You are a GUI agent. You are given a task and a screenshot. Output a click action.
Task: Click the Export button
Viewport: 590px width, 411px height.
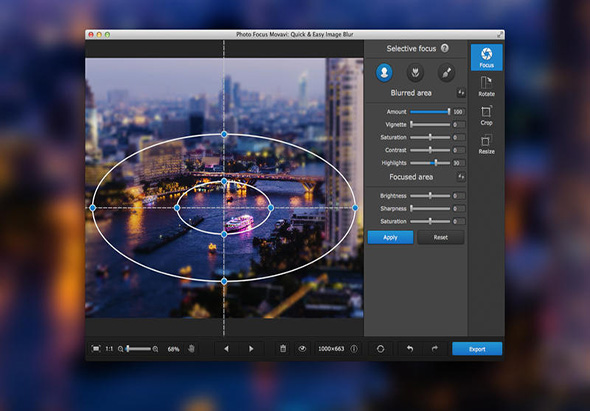pyautogui.click(x=477, y=349)
